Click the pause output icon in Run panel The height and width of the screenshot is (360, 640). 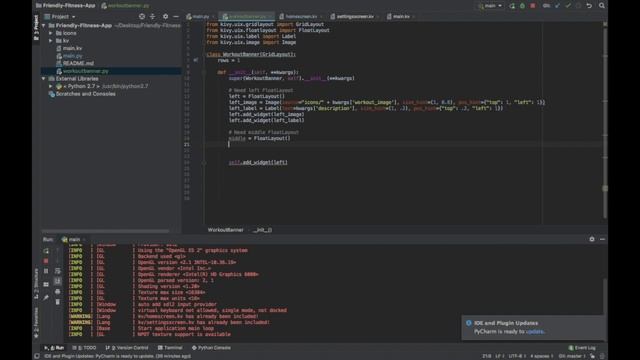point(46,271)
